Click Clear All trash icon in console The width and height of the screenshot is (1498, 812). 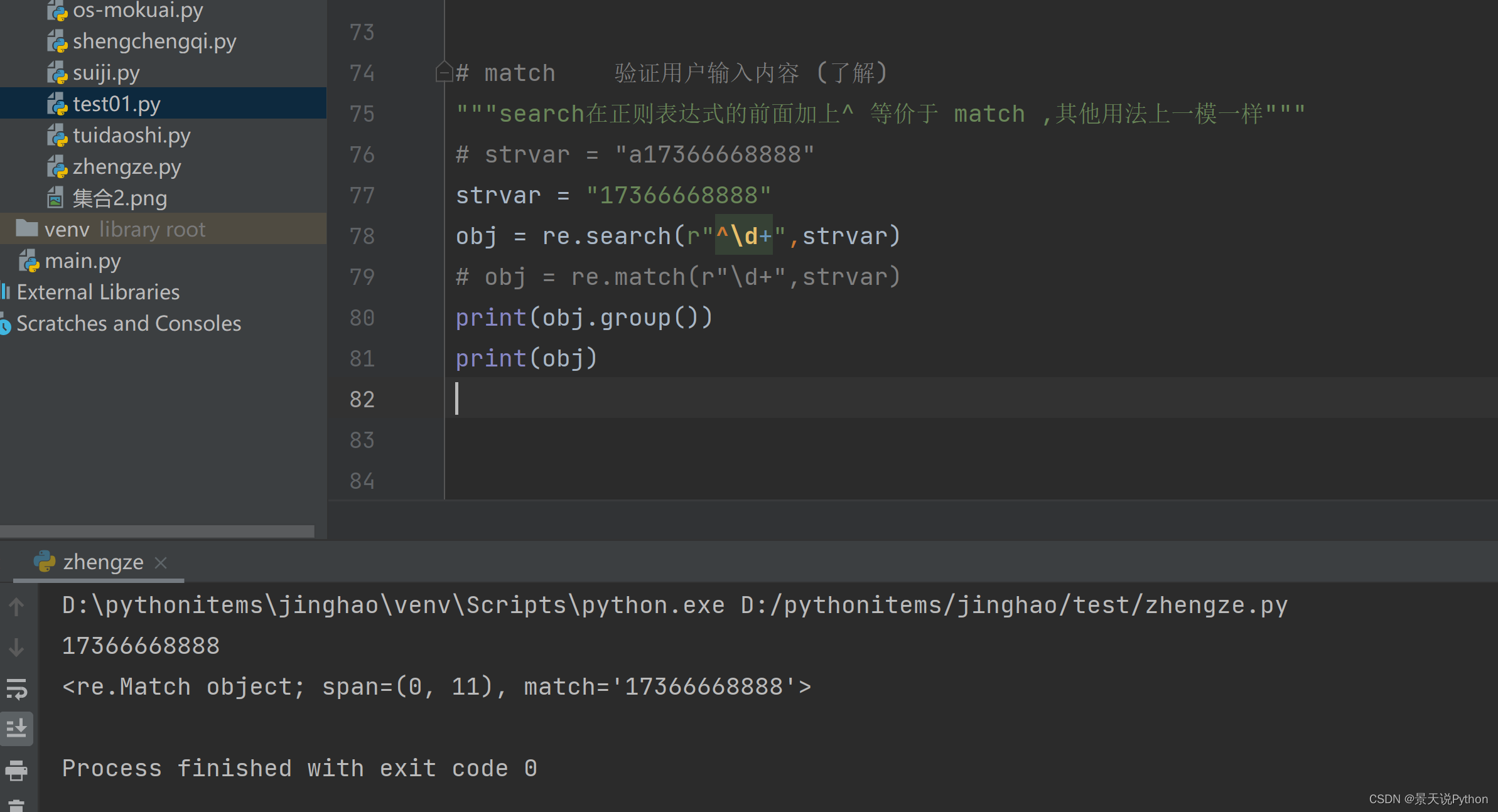point(16,805)
